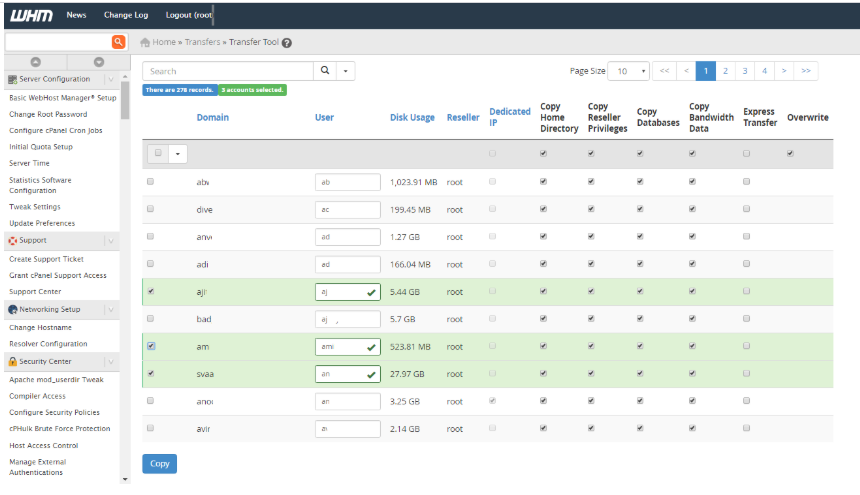
Task: Go to the last page of results
Action: pyautogui.click(x=806, y=71)
